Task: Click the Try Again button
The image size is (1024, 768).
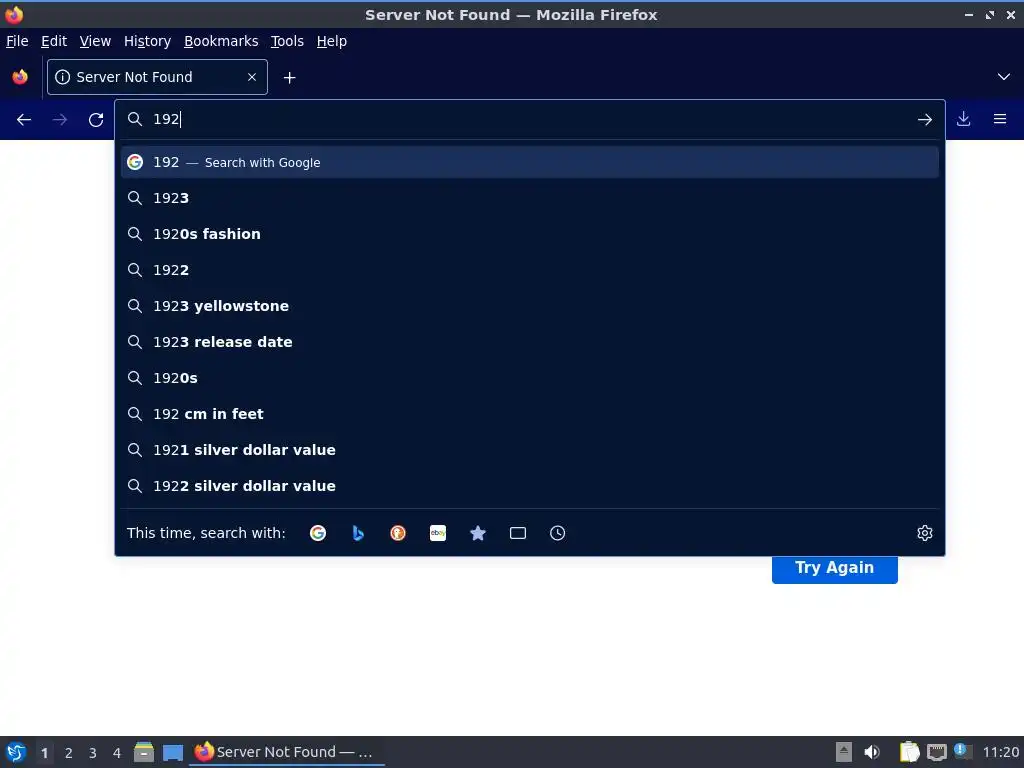Action: click(x=835, y=569)
